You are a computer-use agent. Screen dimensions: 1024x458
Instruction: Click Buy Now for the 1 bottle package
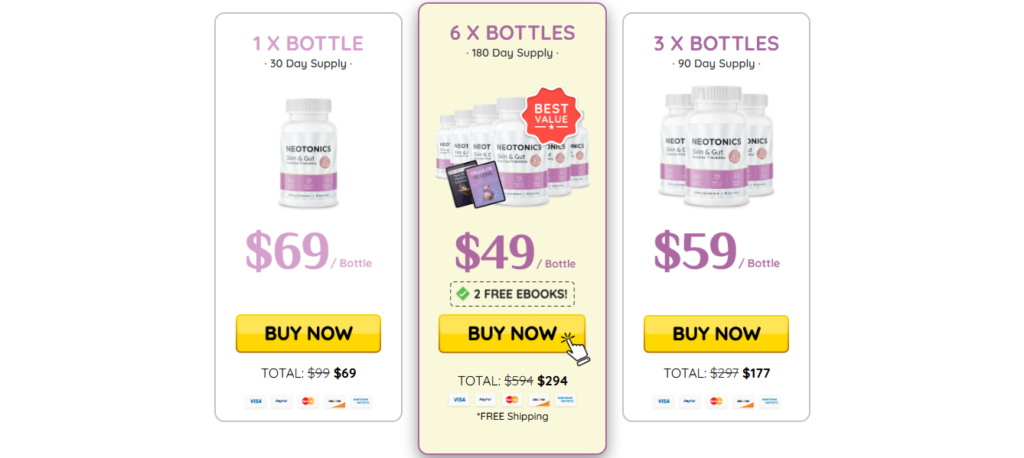[x=308, y=333]
